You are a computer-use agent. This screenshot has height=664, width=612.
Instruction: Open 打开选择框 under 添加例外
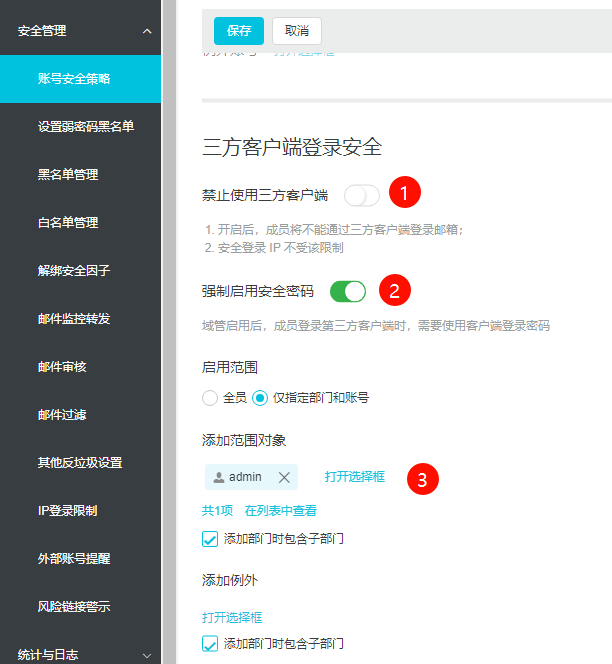(x=232, y=617)
